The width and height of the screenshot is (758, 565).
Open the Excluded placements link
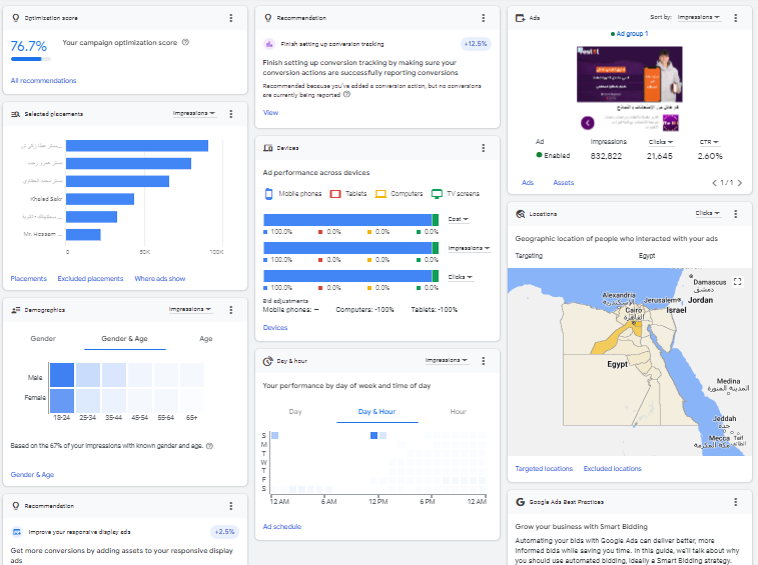point(90,278)
